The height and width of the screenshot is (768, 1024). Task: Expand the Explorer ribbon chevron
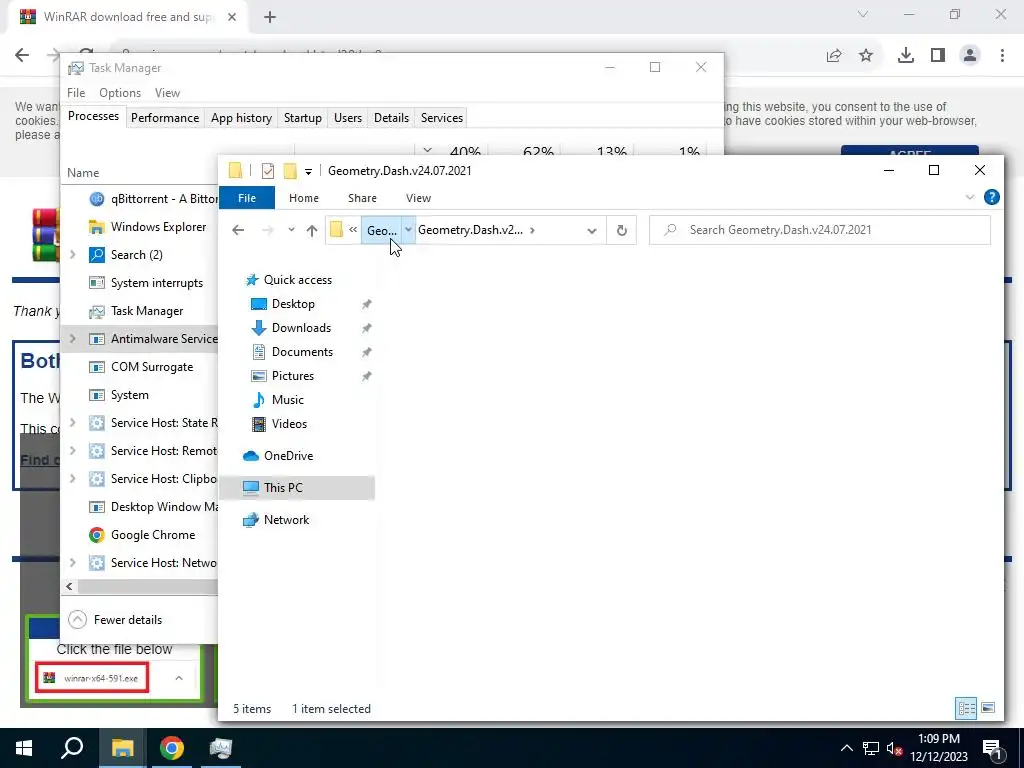tap(970, 197)
